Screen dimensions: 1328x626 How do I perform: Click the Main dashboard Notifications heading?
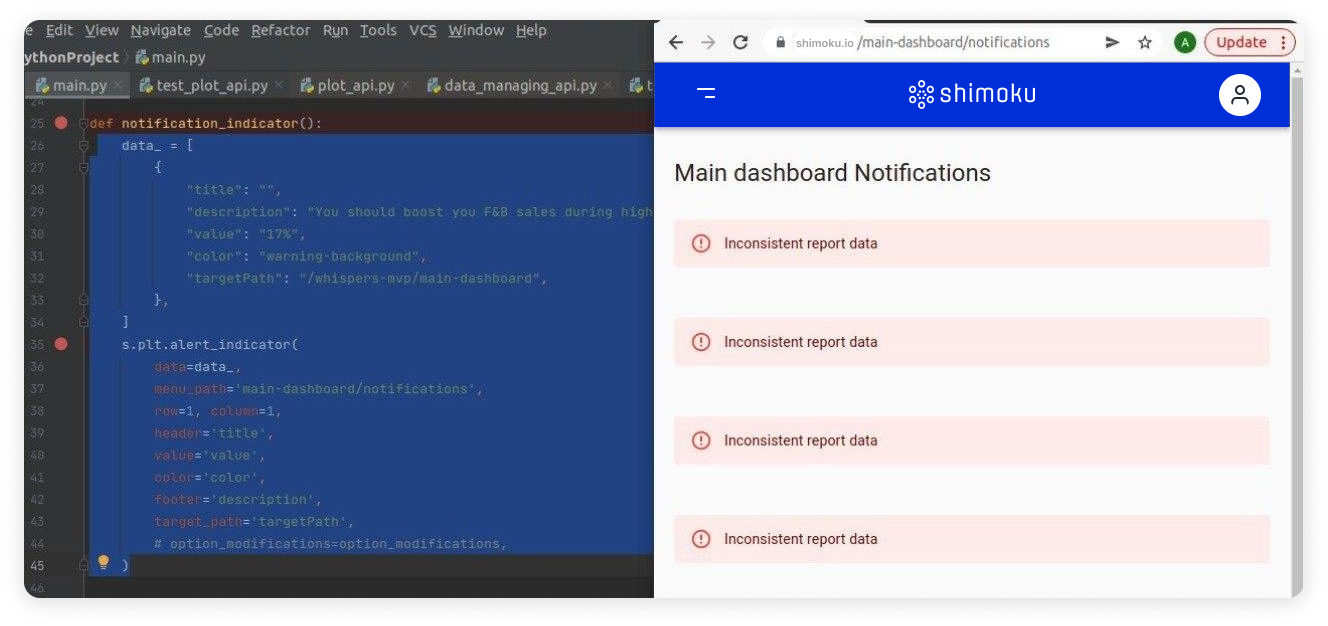pos(832,173)
